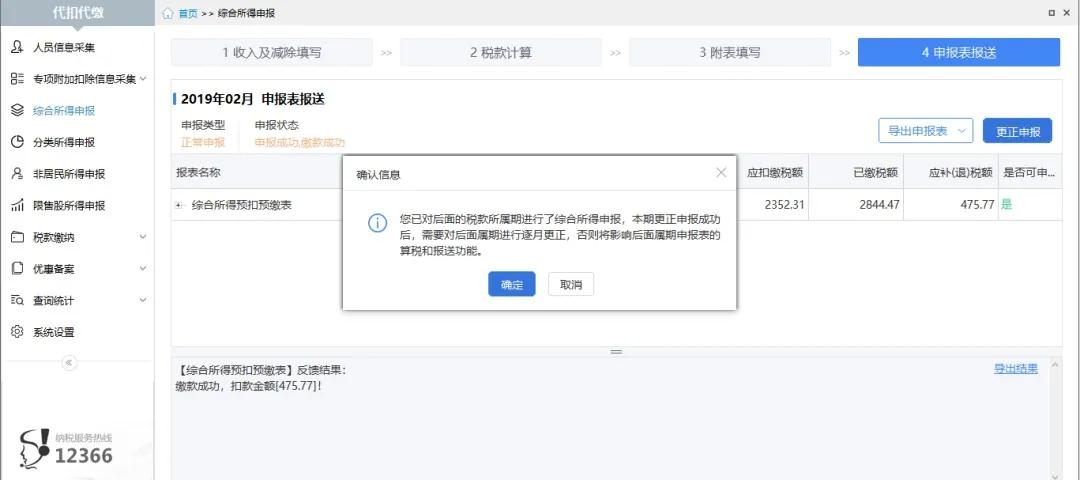Click the 首页 breadcrumb link
The height and width of the screenshot is (480, 1080).
(187, 13)
